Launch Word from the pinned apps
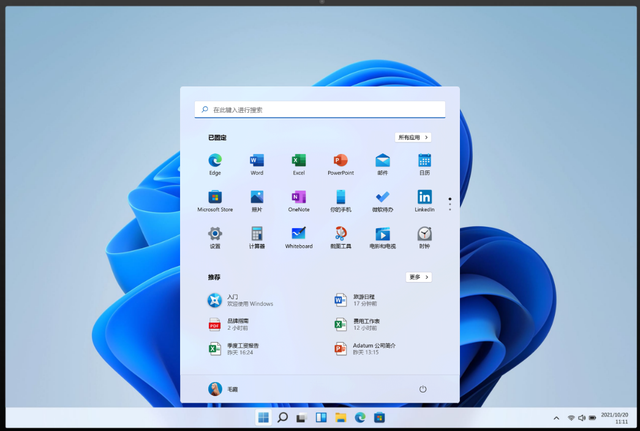 click(x=257, y=164)
